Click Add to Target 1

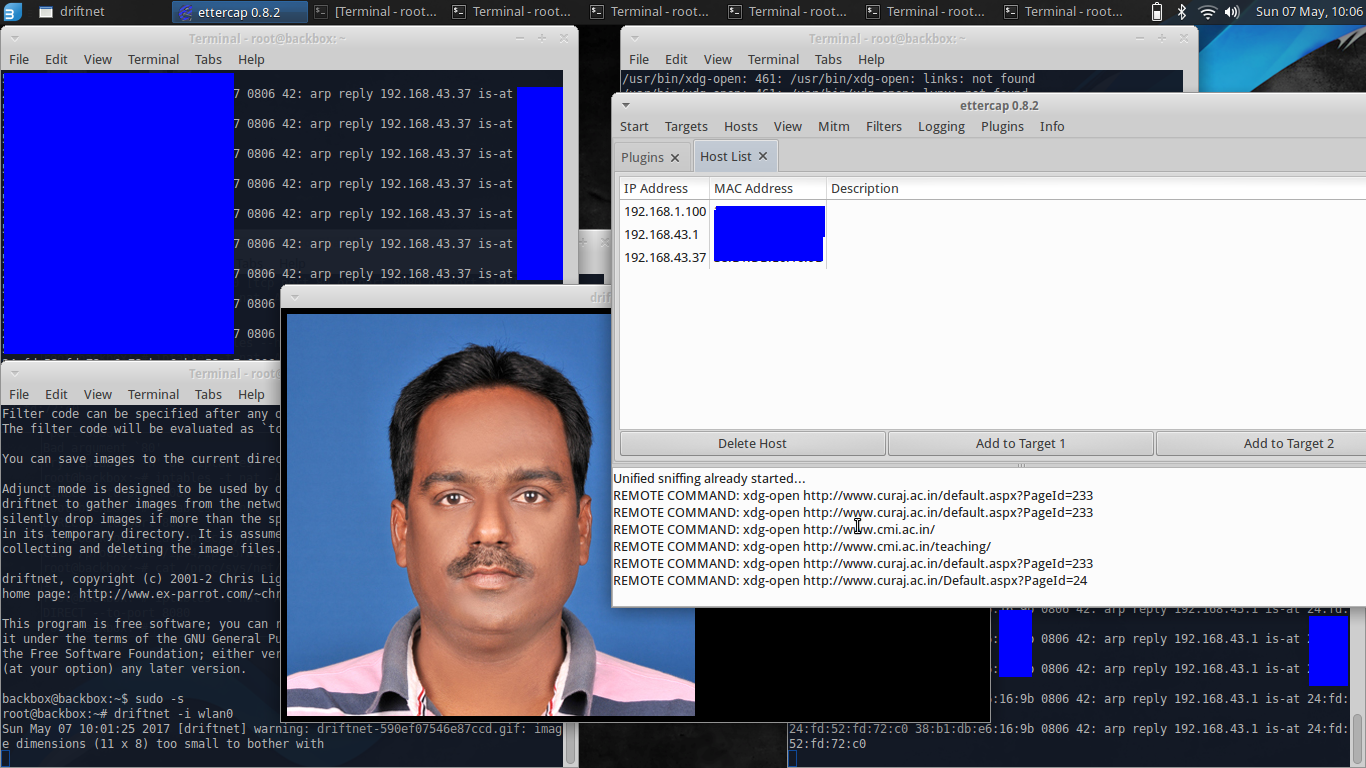pyautogui.click(x=1020, y=443)
